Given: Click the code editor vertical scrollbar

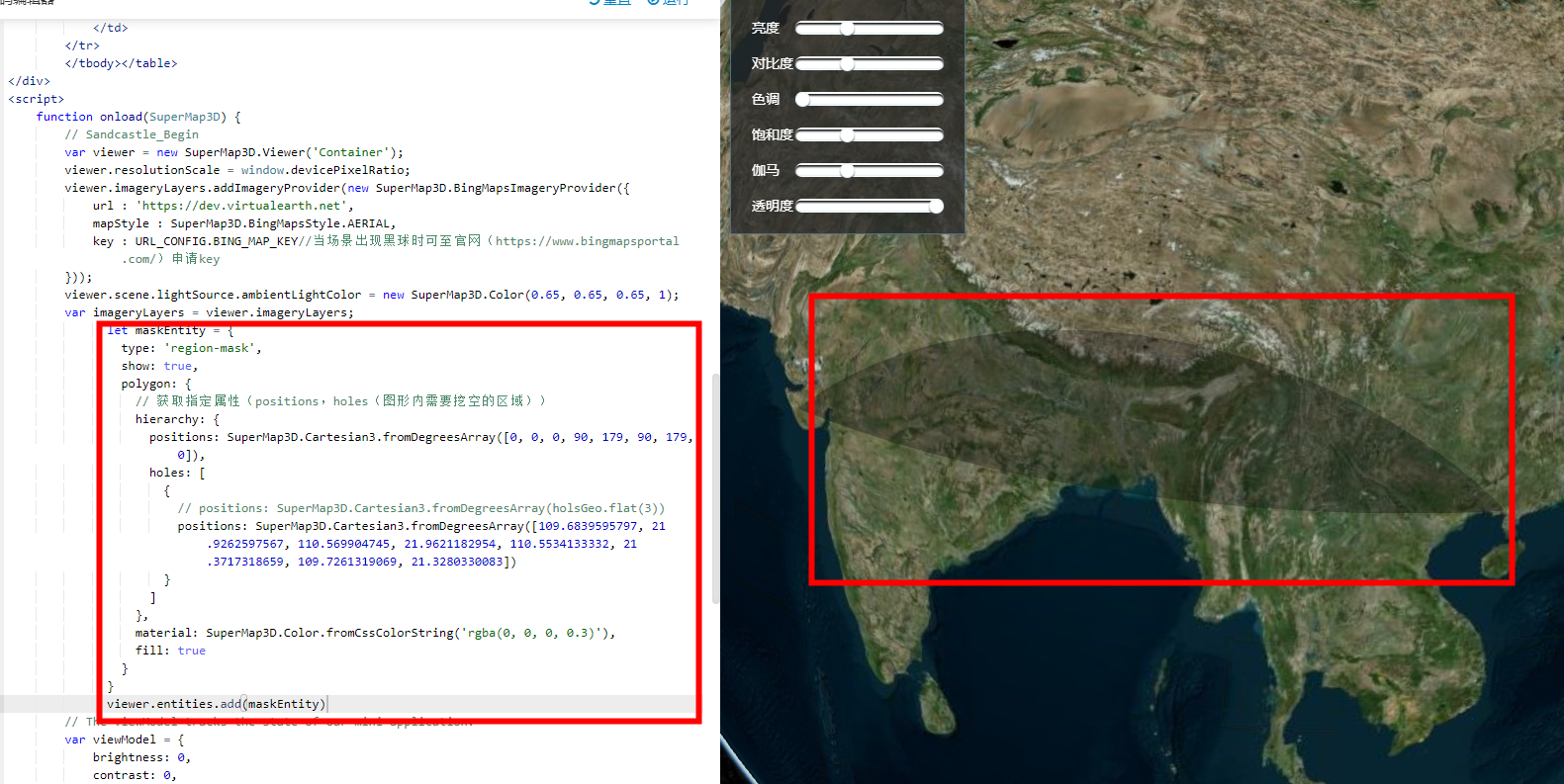Looking at the screenshot, I should [x=715, y=488].
